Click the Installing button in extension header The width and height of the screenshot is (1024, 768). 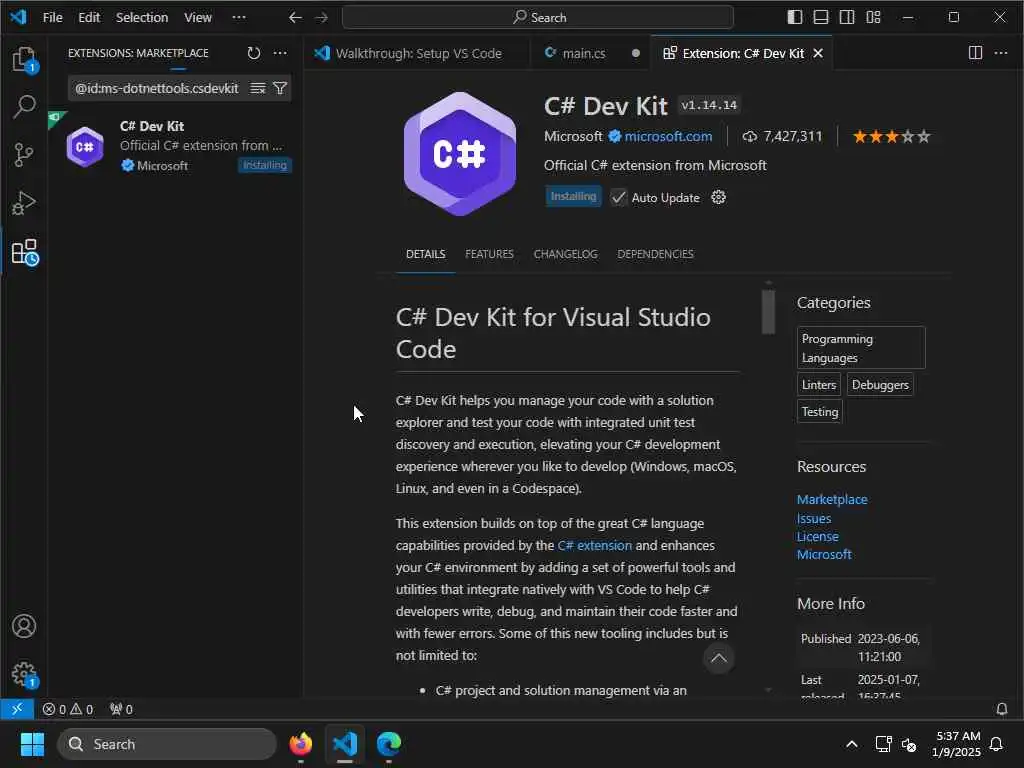573,197
